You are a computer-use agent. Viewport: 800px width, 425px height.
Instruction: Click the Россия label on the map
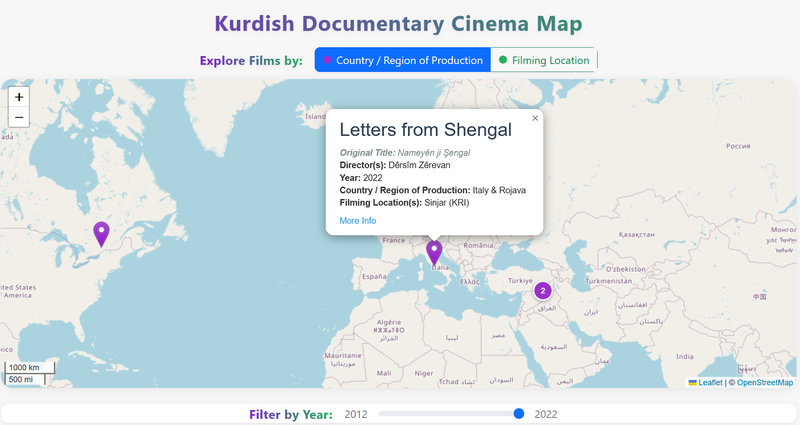click(x=738, y=146)
